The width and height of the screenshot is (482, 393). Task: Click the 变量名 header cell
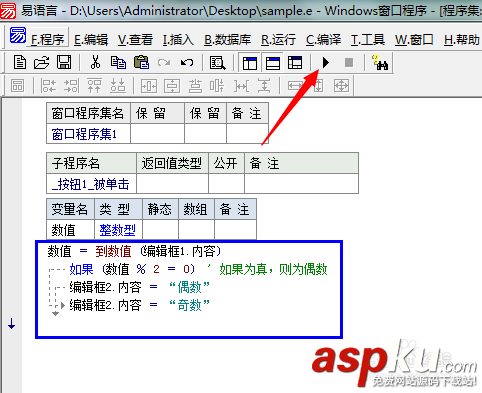pos(71,209)
